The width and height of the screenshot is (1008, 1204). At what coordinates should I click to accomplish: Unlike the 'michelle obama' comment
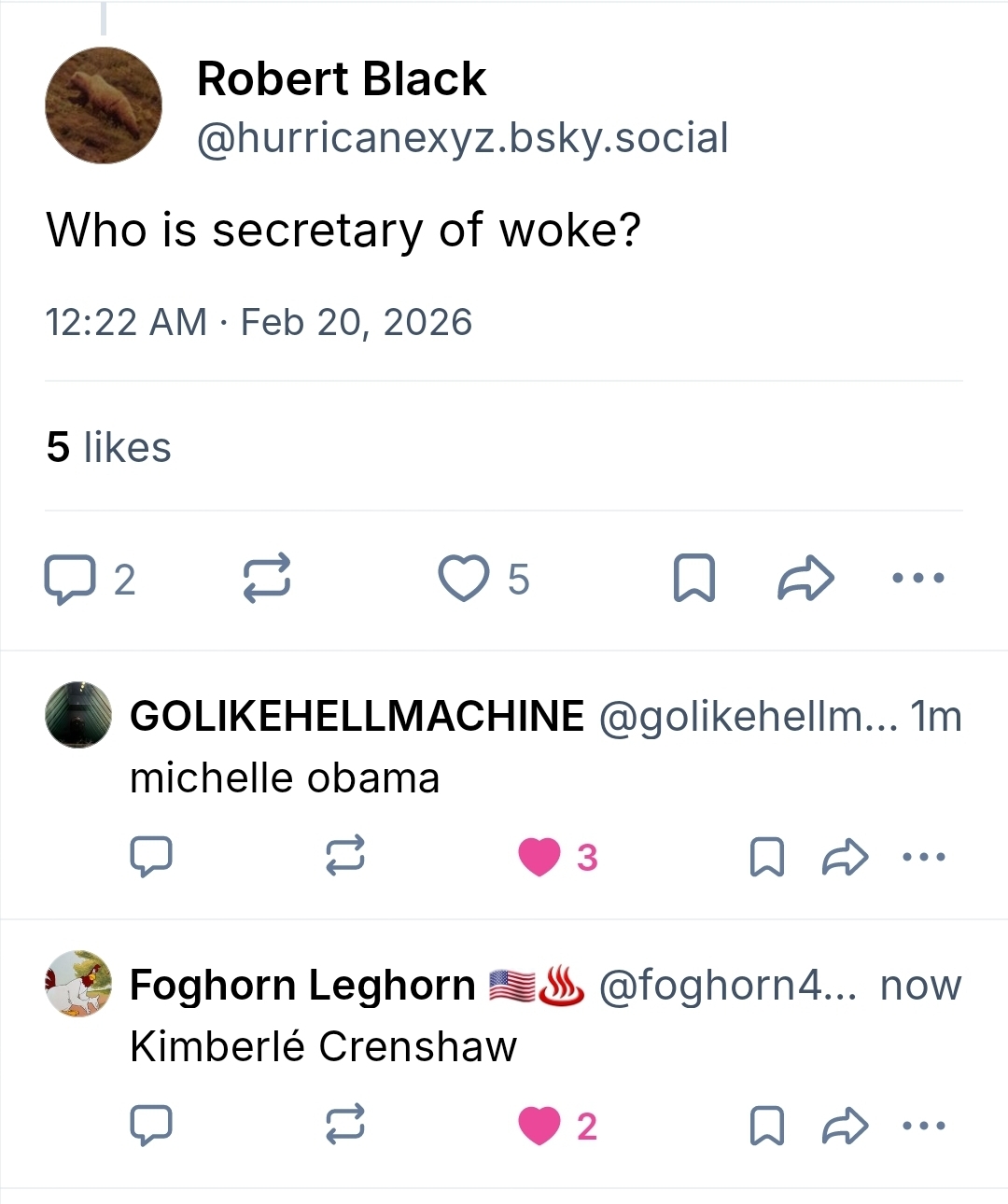click(x=539, y=856)
